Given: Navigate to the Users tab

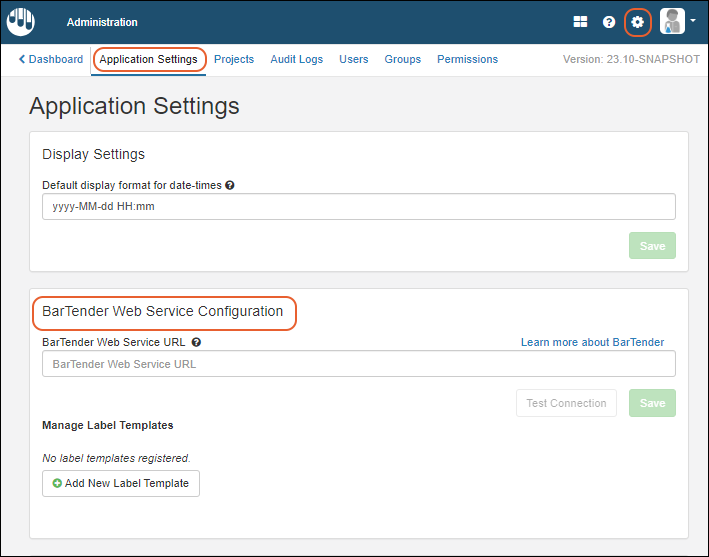Looking at the screenshot, I should 354,59.
